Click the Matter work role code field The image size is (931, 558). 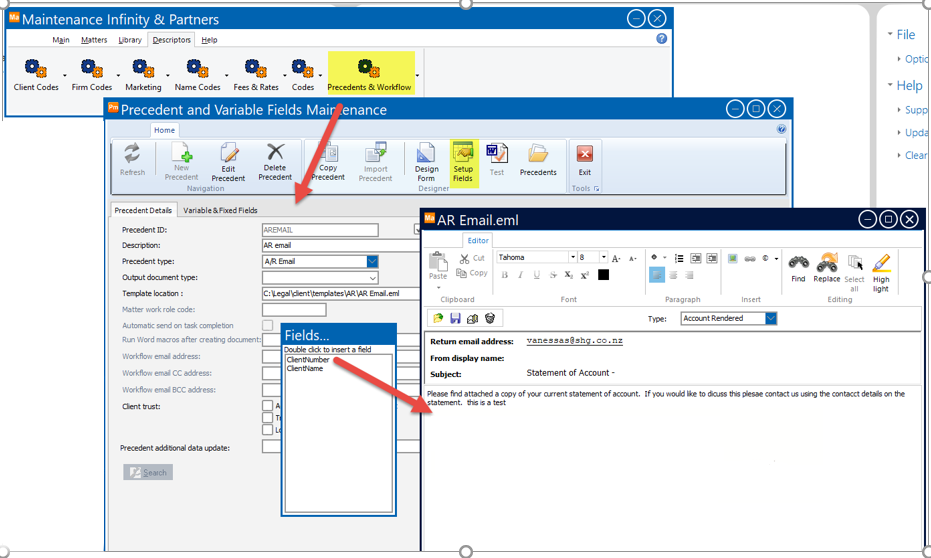click(294, 309)
